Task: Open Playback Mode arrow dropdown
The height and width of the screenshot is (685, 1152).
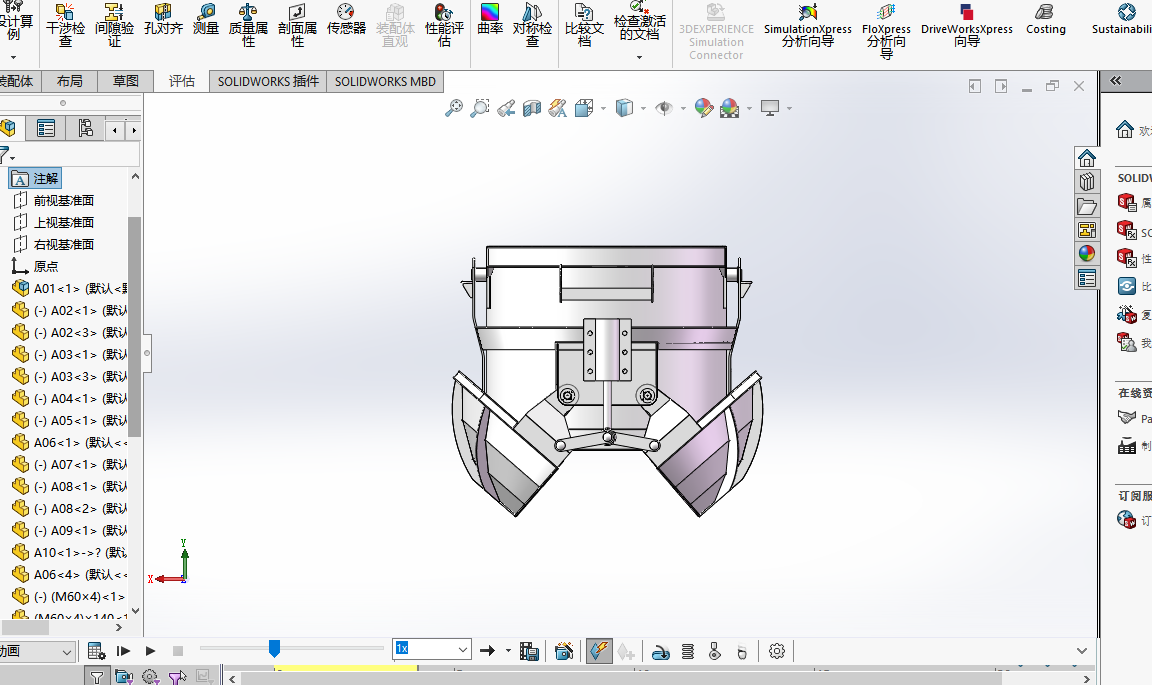Action: coord(508,651)
